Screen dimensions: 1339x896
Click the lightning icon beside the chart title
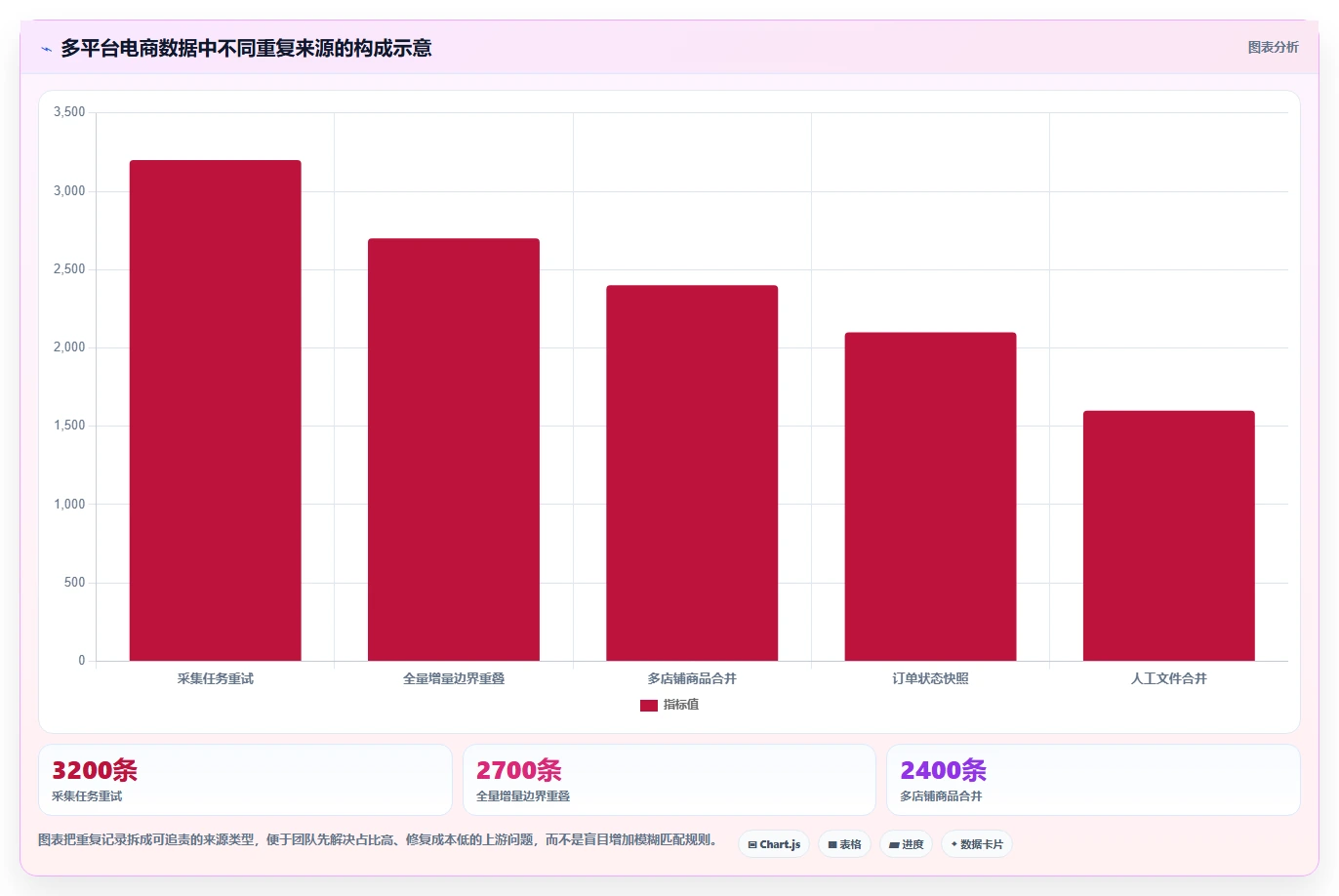pyautogui.click(x=46, y=49)
